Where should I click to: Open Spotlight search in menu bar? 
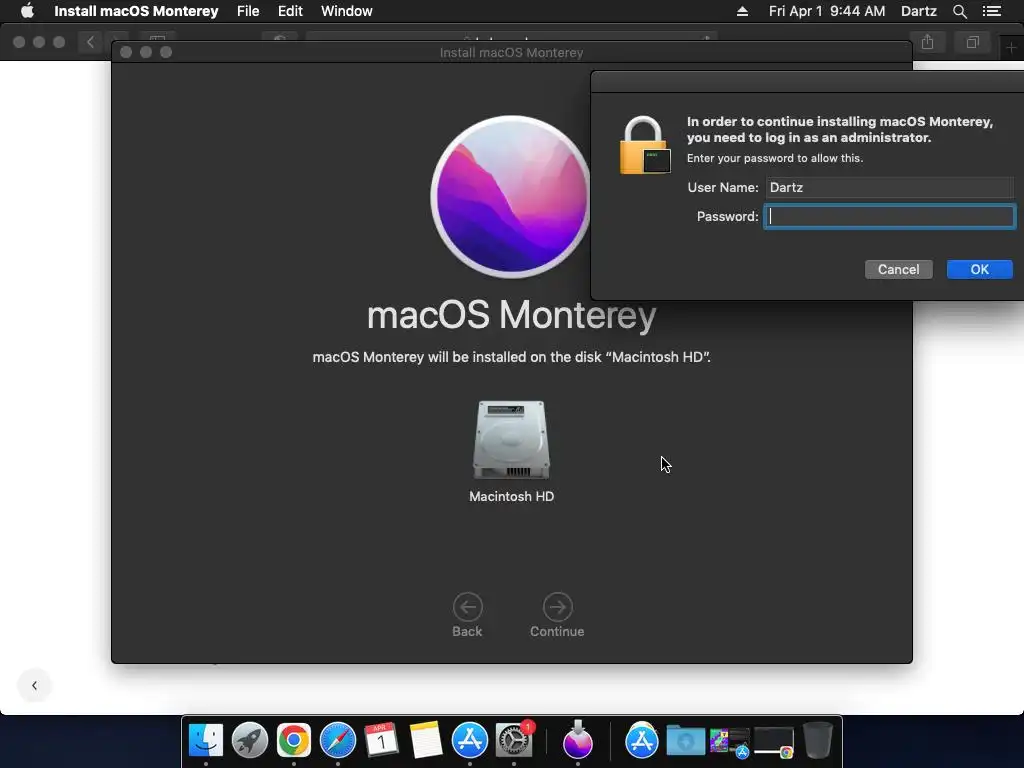959,11
